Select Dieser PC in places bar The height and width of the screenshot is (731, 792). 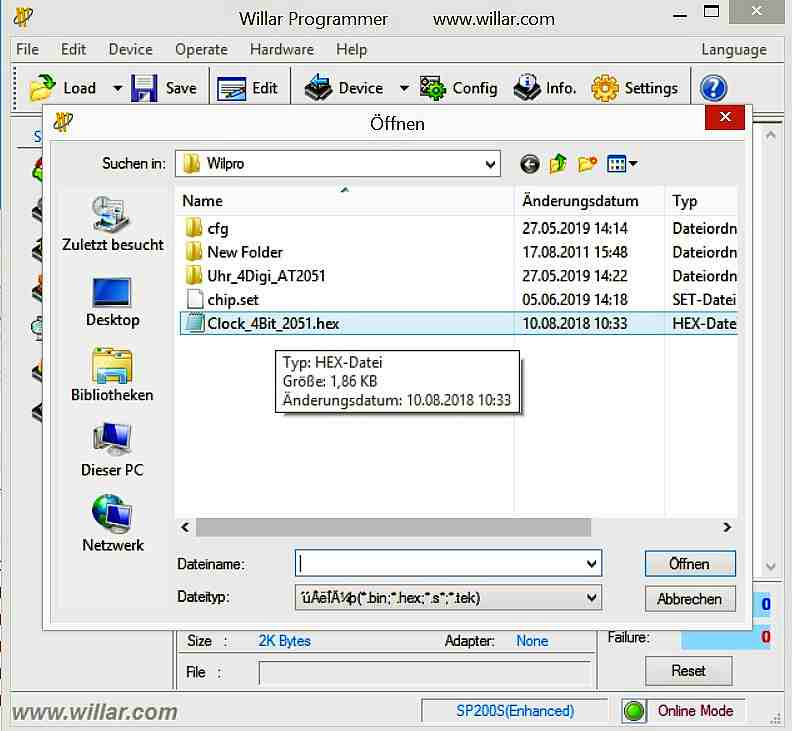point(112,450)
